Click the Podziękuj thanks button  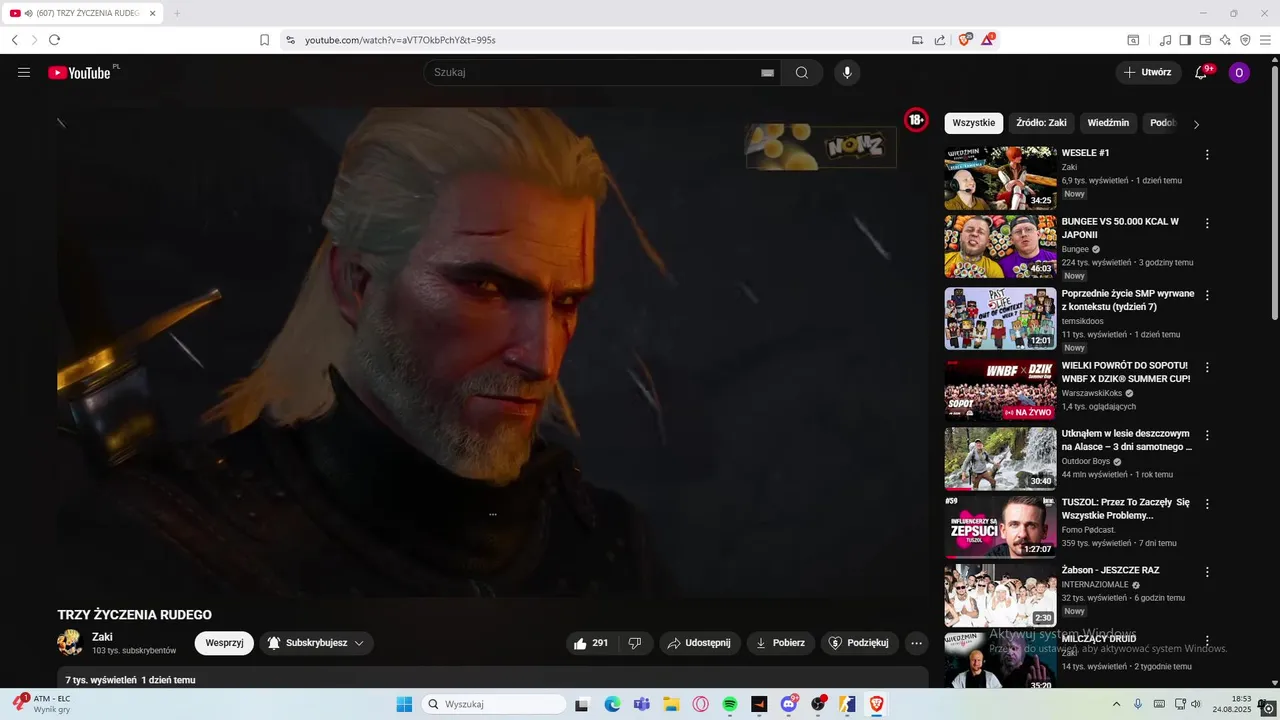[859, 643]
